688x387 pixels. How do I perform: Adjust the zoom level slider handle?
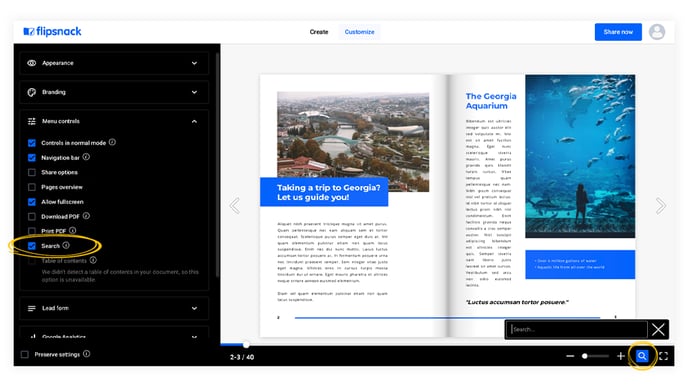point(584,356)
